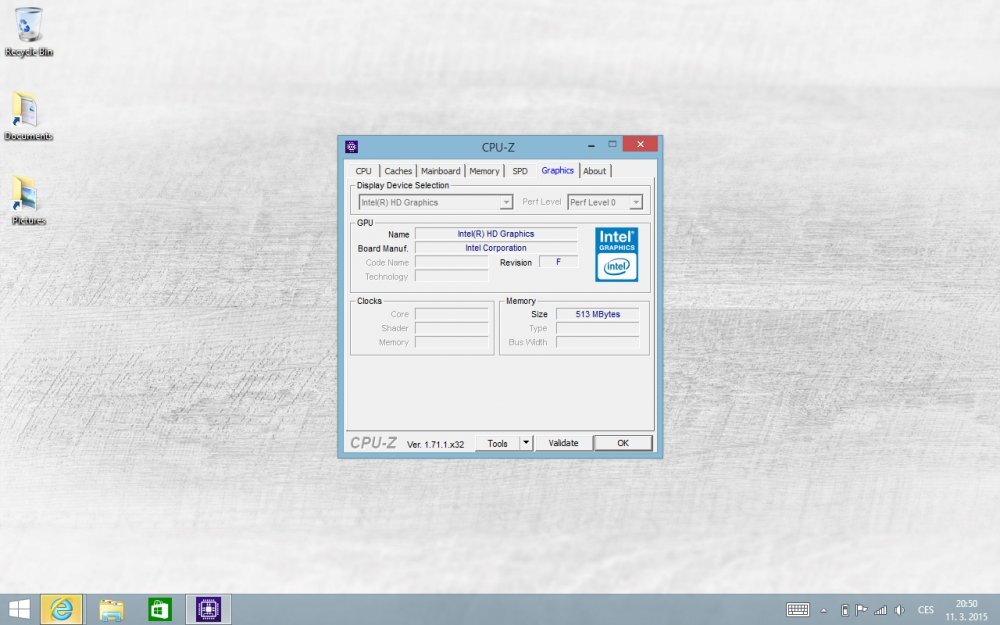Open File Explorer from the taskbar

pos(111,609)
